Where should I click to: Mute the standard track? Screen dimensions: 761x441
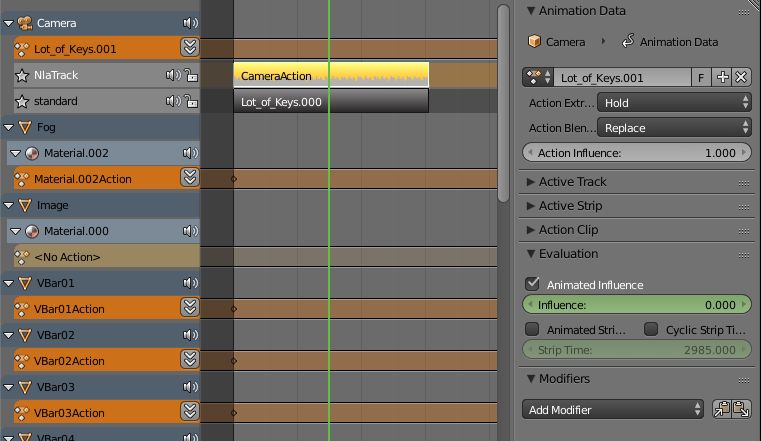[173, 101]
